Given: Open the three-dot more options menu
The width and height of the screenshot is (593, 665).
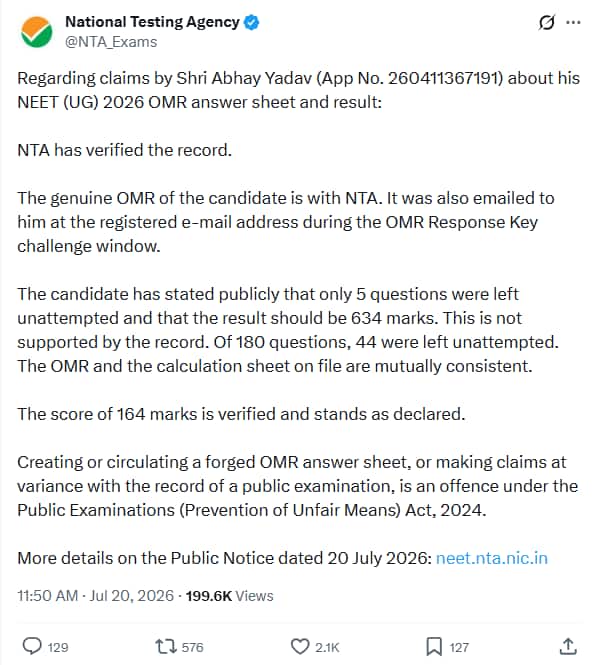Looking at the screenshot, I should [573, 22].
